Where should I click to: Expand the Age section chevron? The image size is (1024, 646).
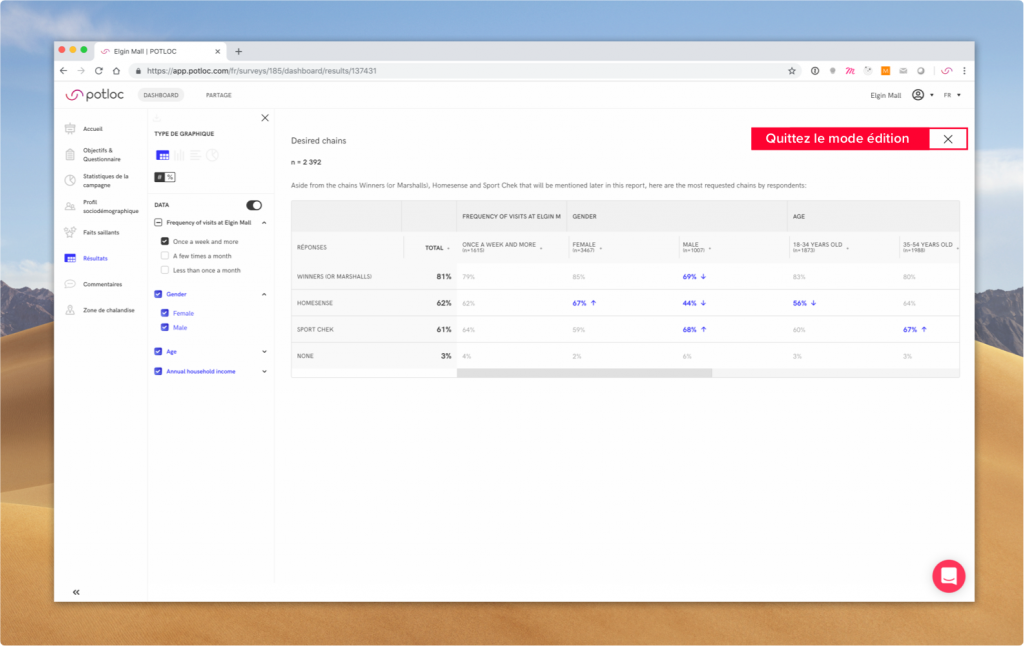tap(264, 351)
